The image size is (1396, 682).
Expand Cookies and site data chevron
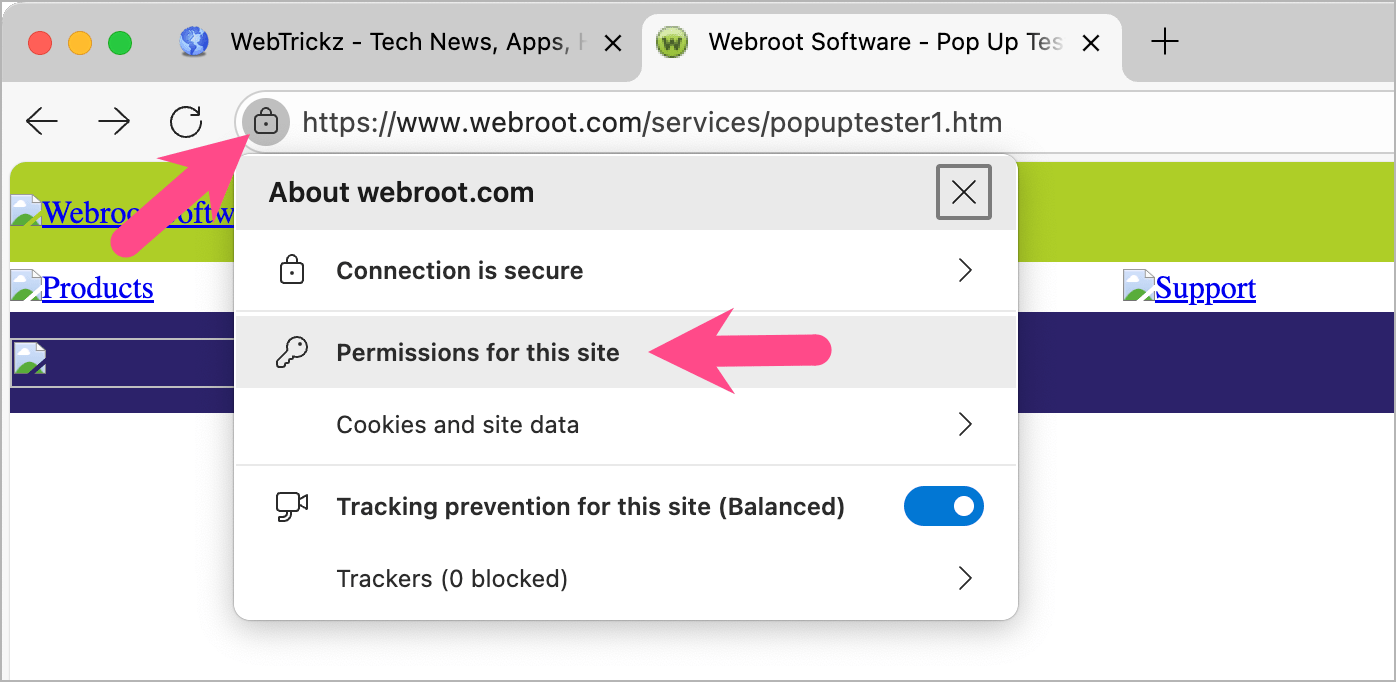pyautogui.click(x=965, y=425)
